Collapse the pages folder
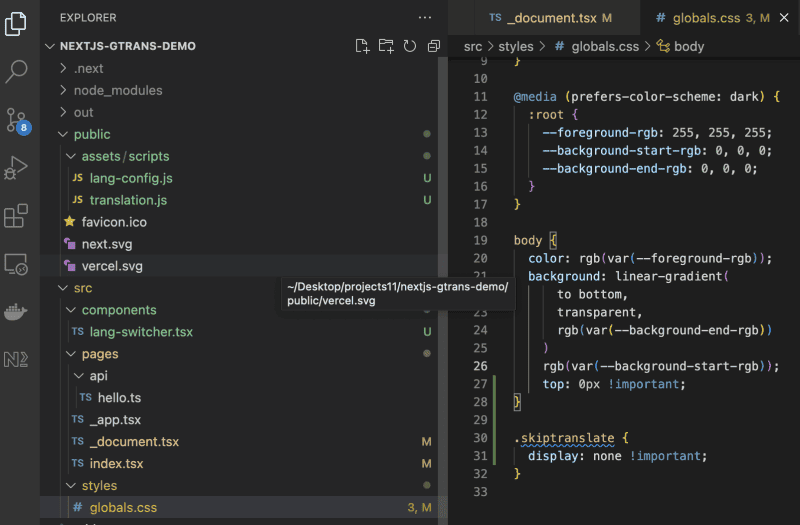 (99, 354)
